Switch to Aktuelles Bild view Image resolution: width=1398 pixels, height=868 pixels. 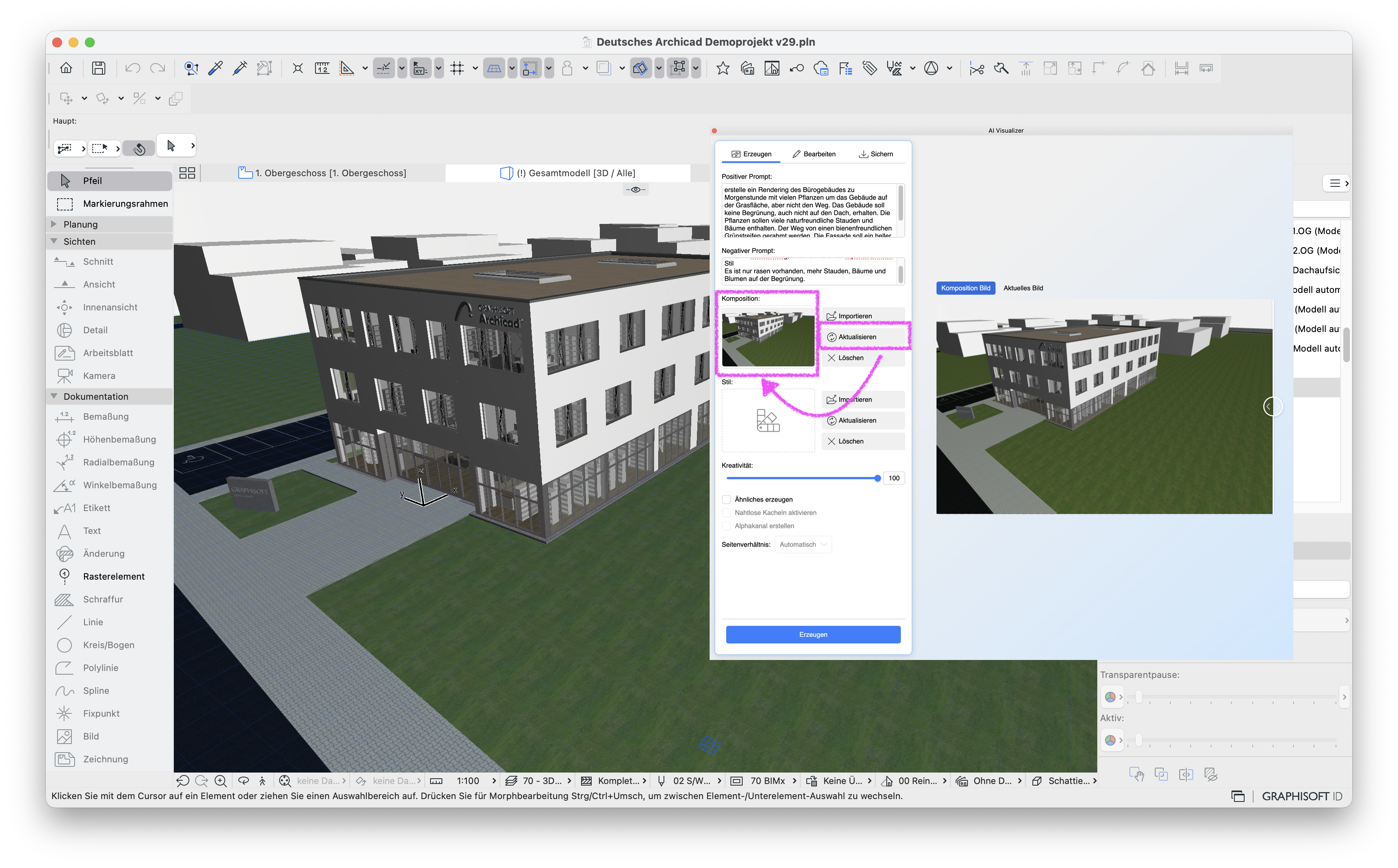1023,288
